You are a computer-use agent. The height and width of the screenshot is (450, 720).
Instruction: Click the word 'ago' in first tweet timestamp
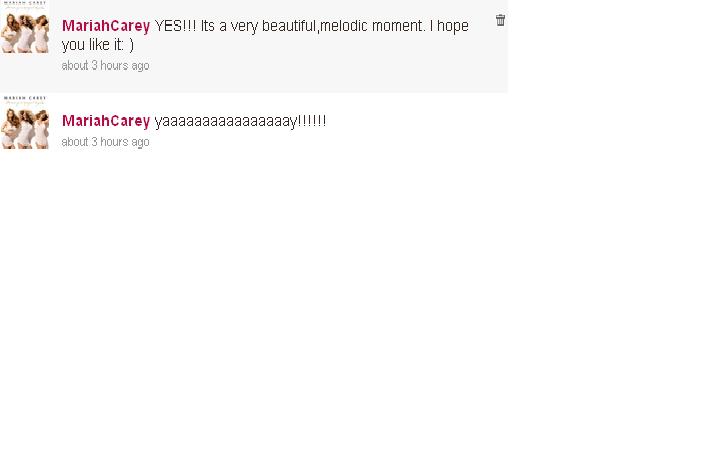(x=140, y=66)
